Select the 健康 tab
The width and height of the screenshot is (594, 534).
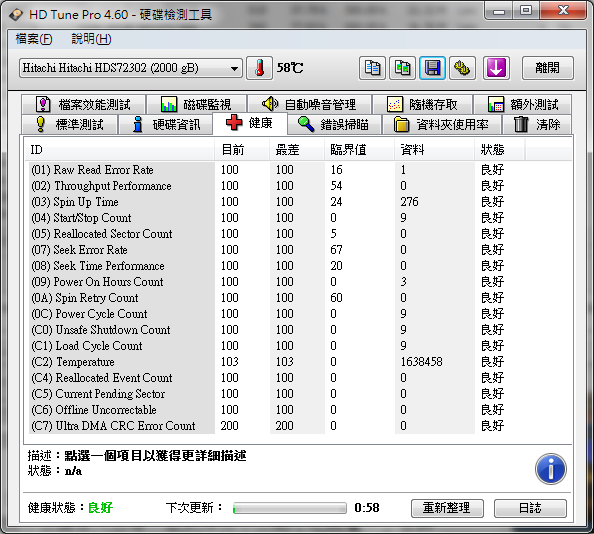coord(250,123)
